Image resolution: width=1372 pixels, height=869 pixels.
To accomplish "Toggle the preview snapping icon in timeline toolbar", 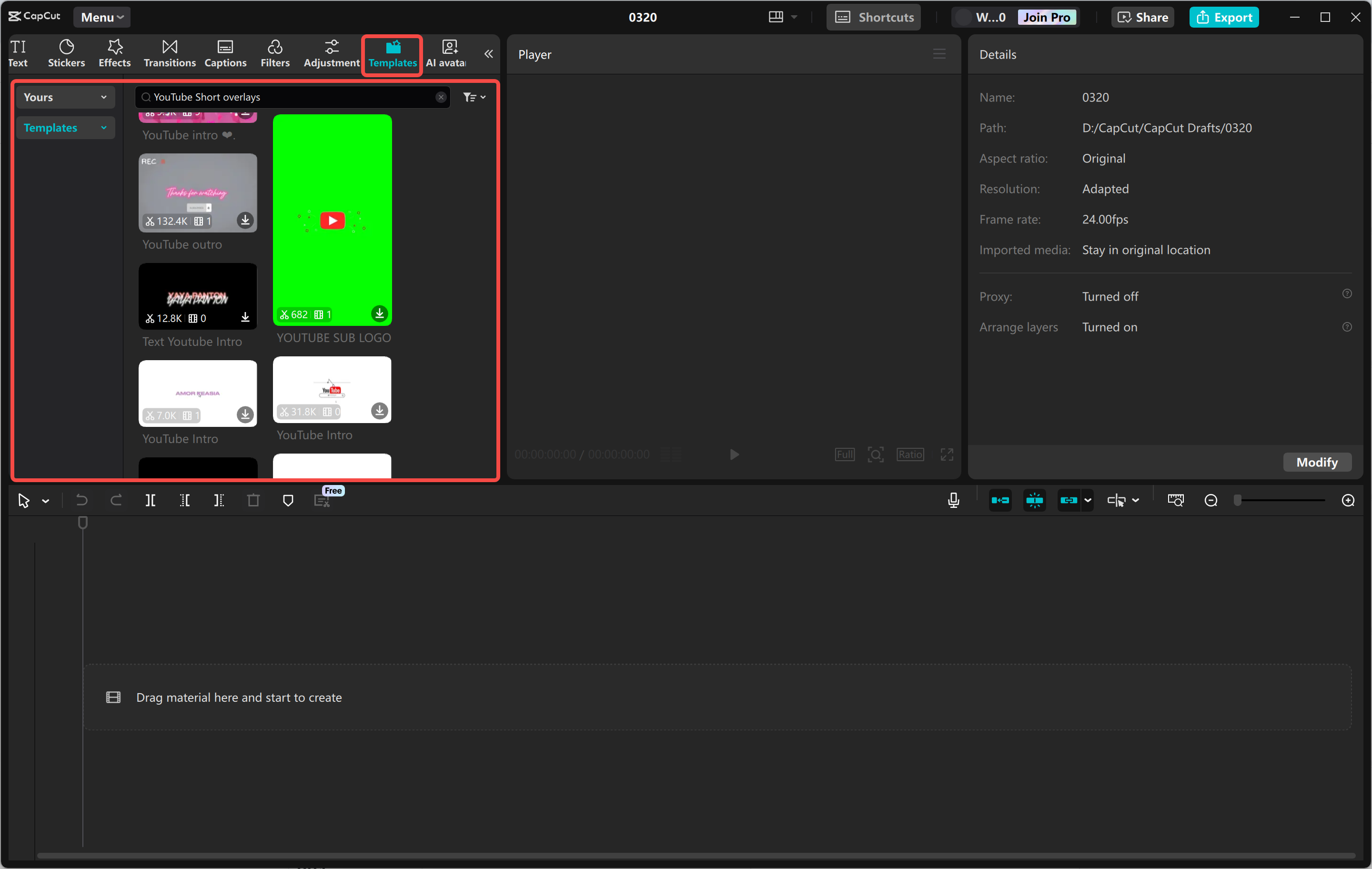I will (x=1034, y=500).
